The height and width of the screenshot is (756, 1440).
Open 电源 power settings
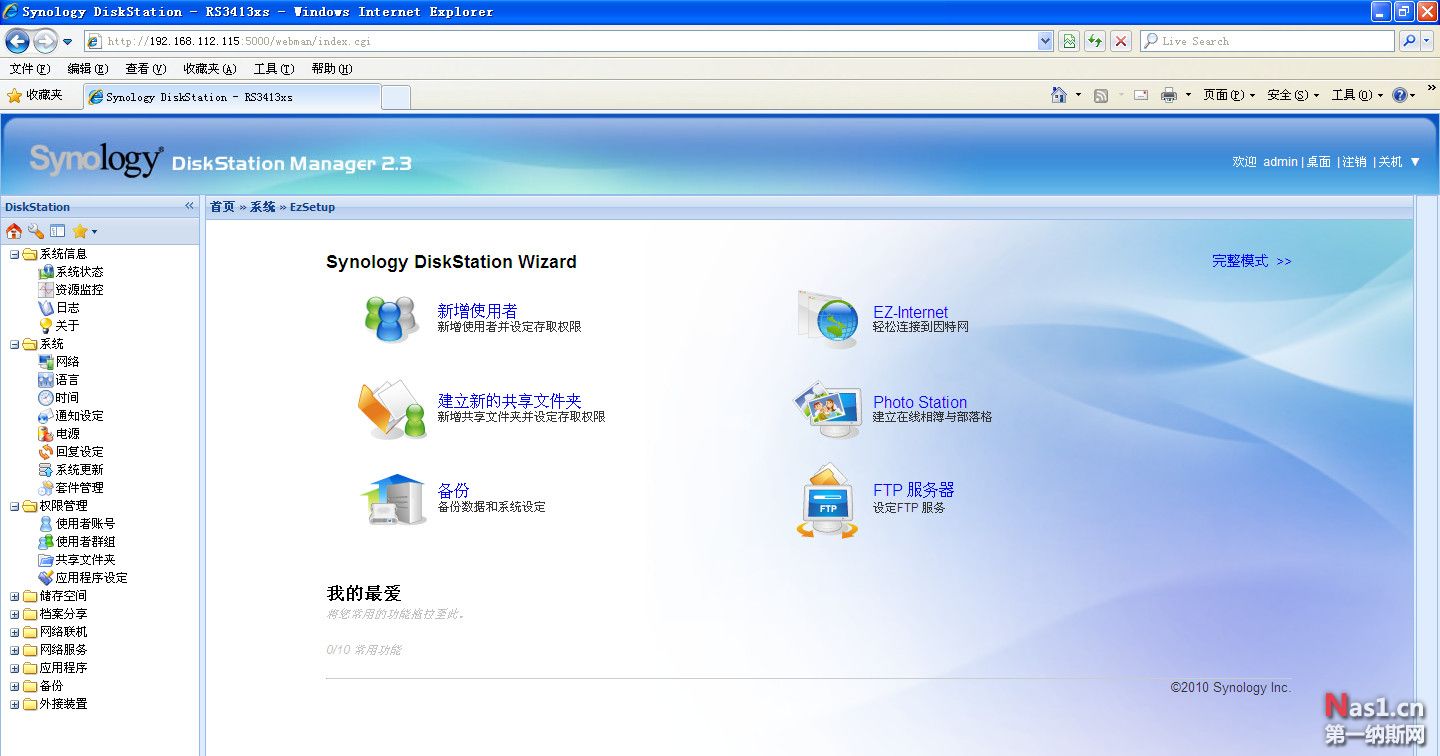coord(67,434)
